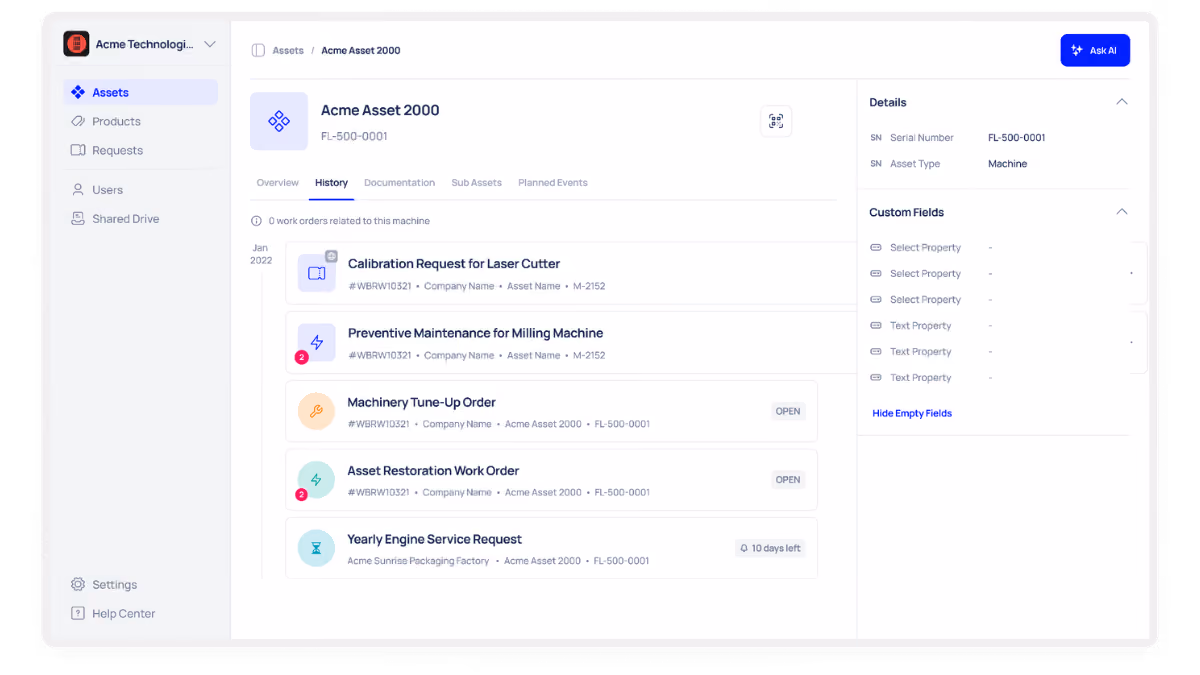The width and height of the screenshot is (1200, 675).
Task: Click info icon beside work orders note
Action: click(x=257, y=221)
